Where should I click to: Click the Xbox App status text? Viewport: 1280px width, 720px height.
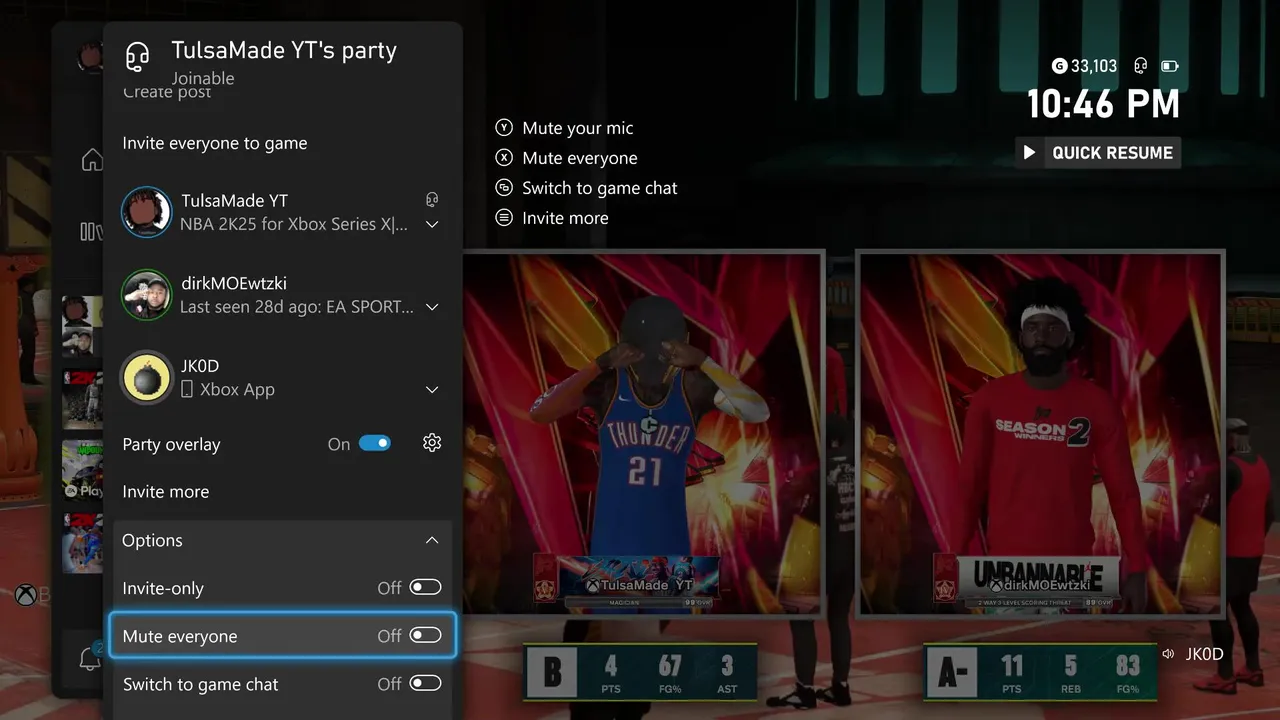click(237, 390)
